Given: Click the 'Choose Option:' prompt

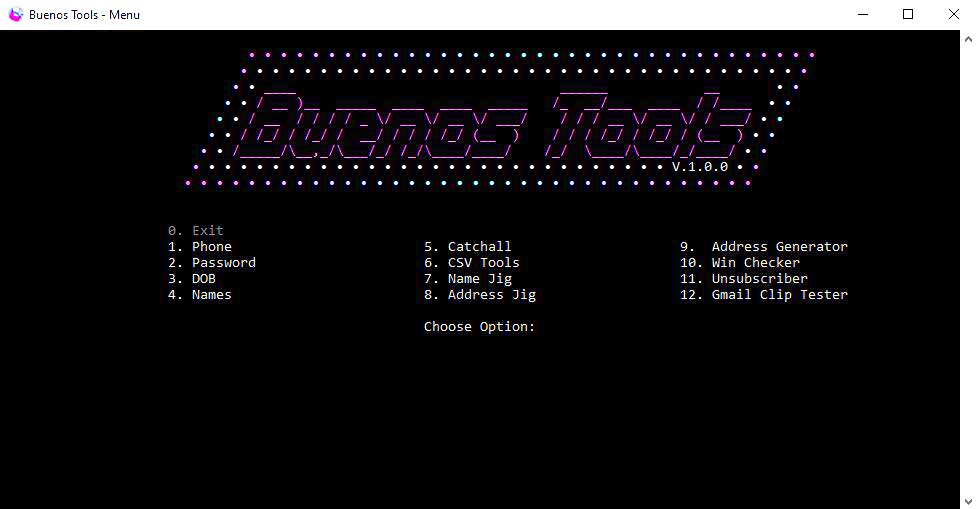Looking at the screenshot, I should tap(479, 327).
